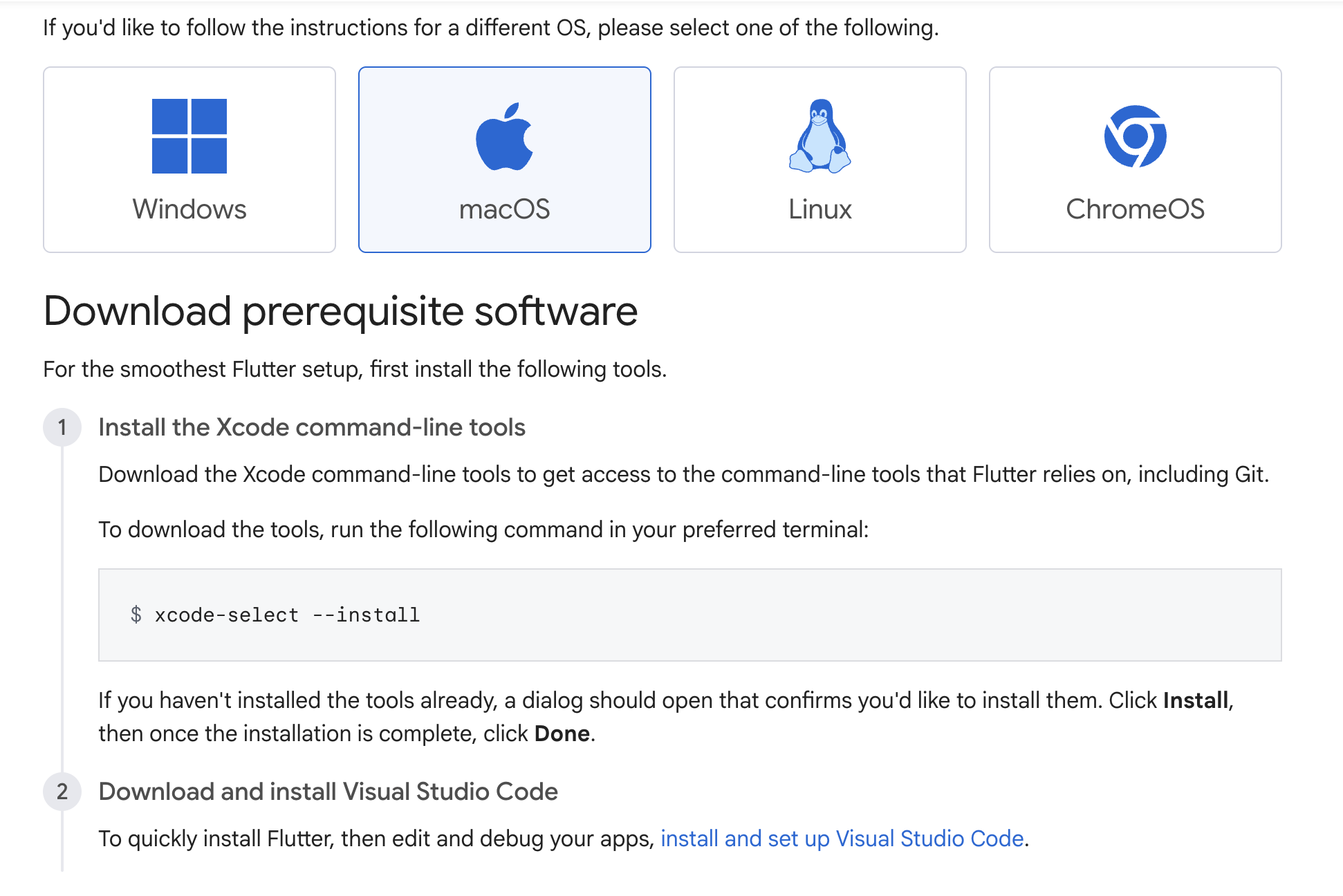Open the Visual Studio Code setup link
Image resolution: width=1343 pixels, height=896 pixels.
(842, 839)
